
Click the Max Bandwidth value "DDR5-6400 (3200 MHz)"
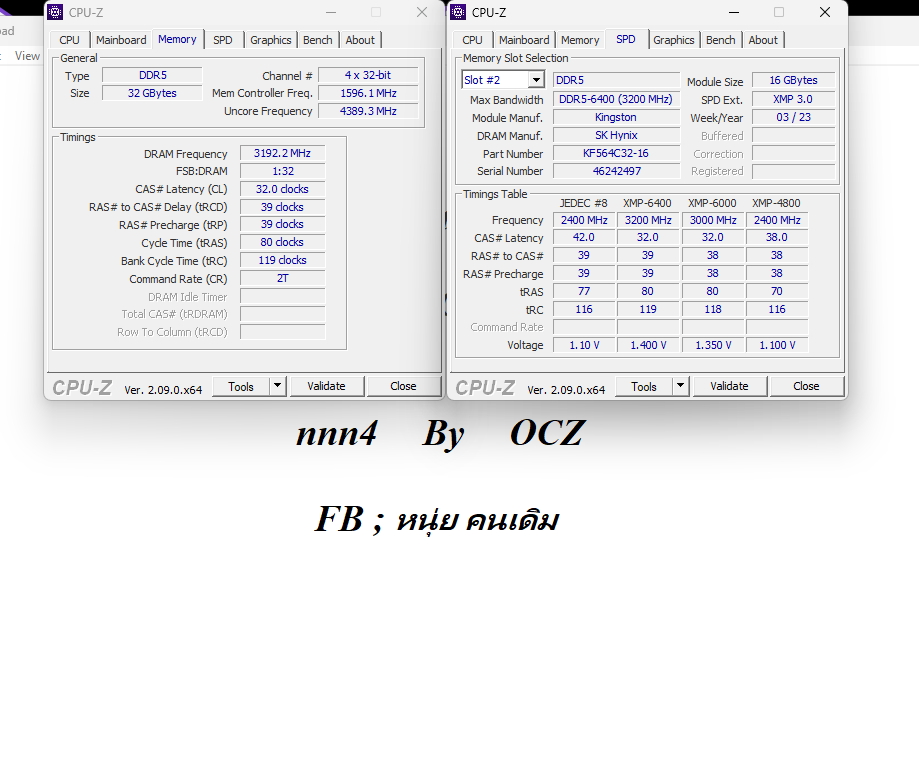click(x=616, y=99)
